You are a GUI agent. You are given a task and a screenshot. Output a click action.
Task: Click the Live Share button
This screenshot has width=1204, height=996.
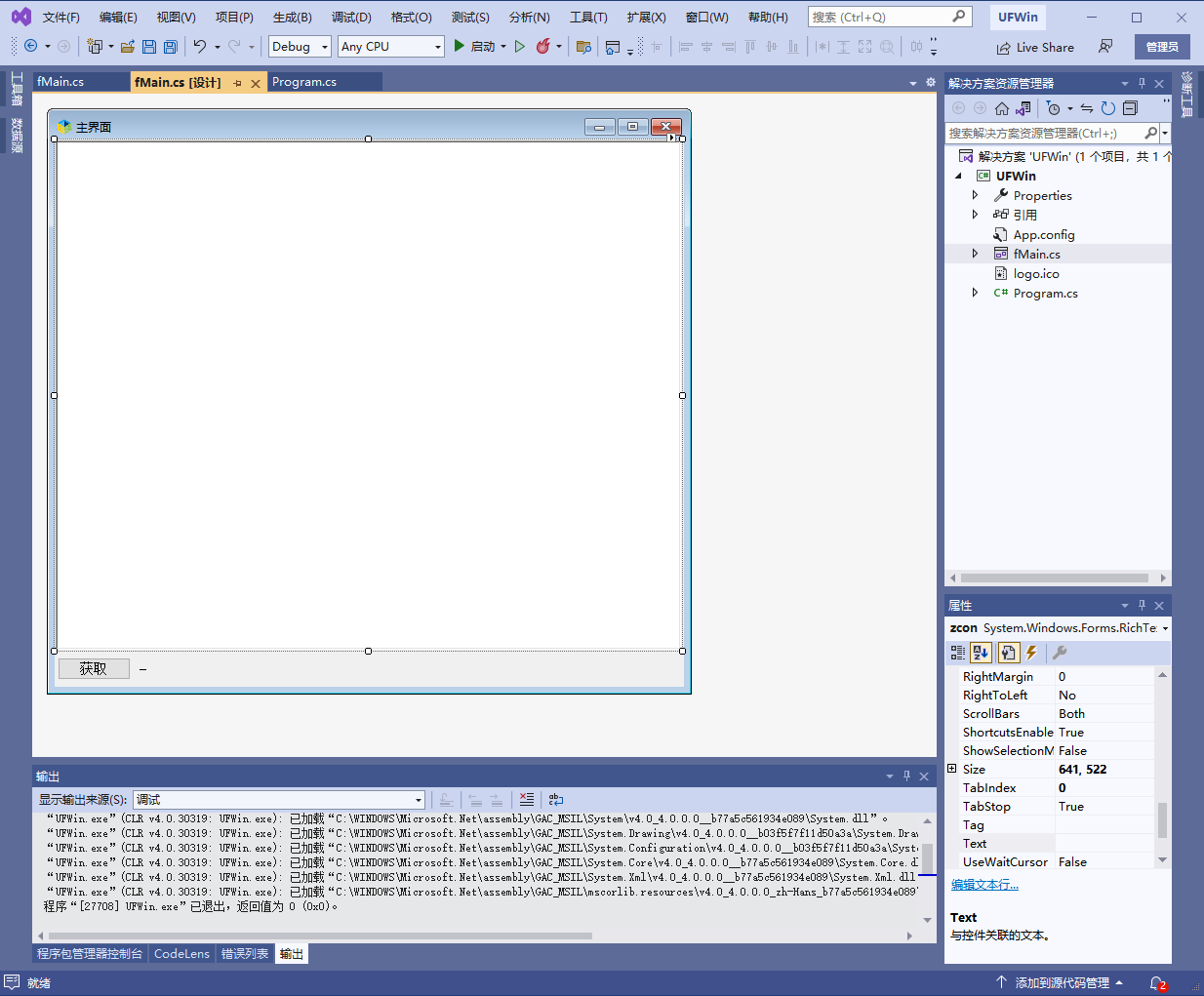[x=1035, y=47]
